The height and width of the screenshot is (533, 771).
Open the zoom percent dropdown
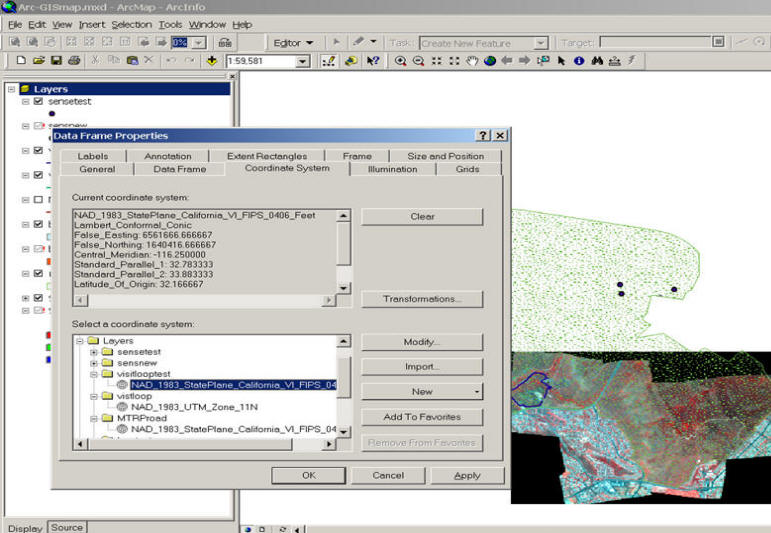[x=199, y=43]
